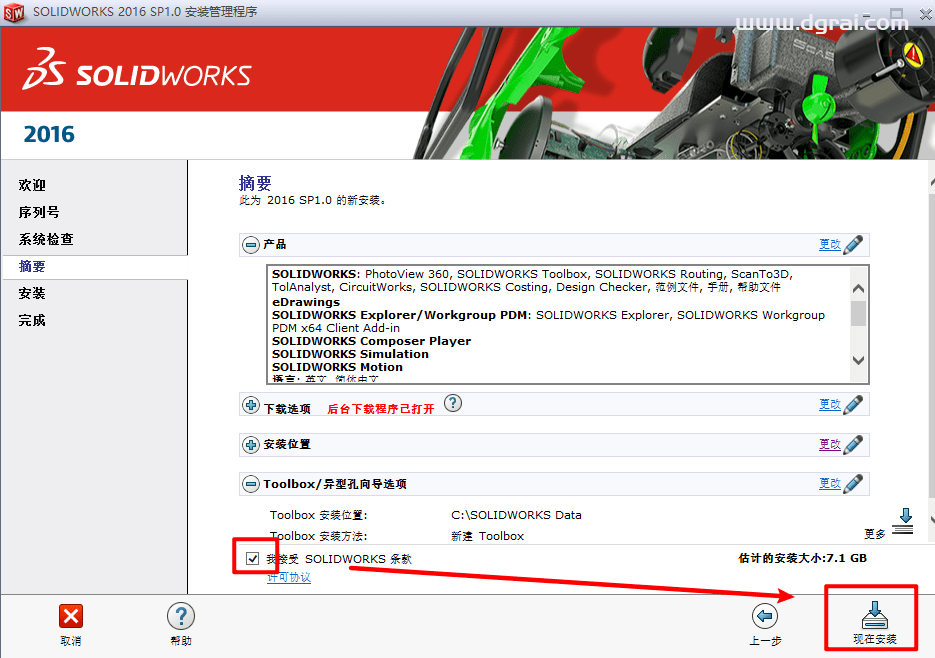The width and height of the screenshot is (935, 658).
Task: Cancel installation with the red X icon
Action: tap(71, 616)
